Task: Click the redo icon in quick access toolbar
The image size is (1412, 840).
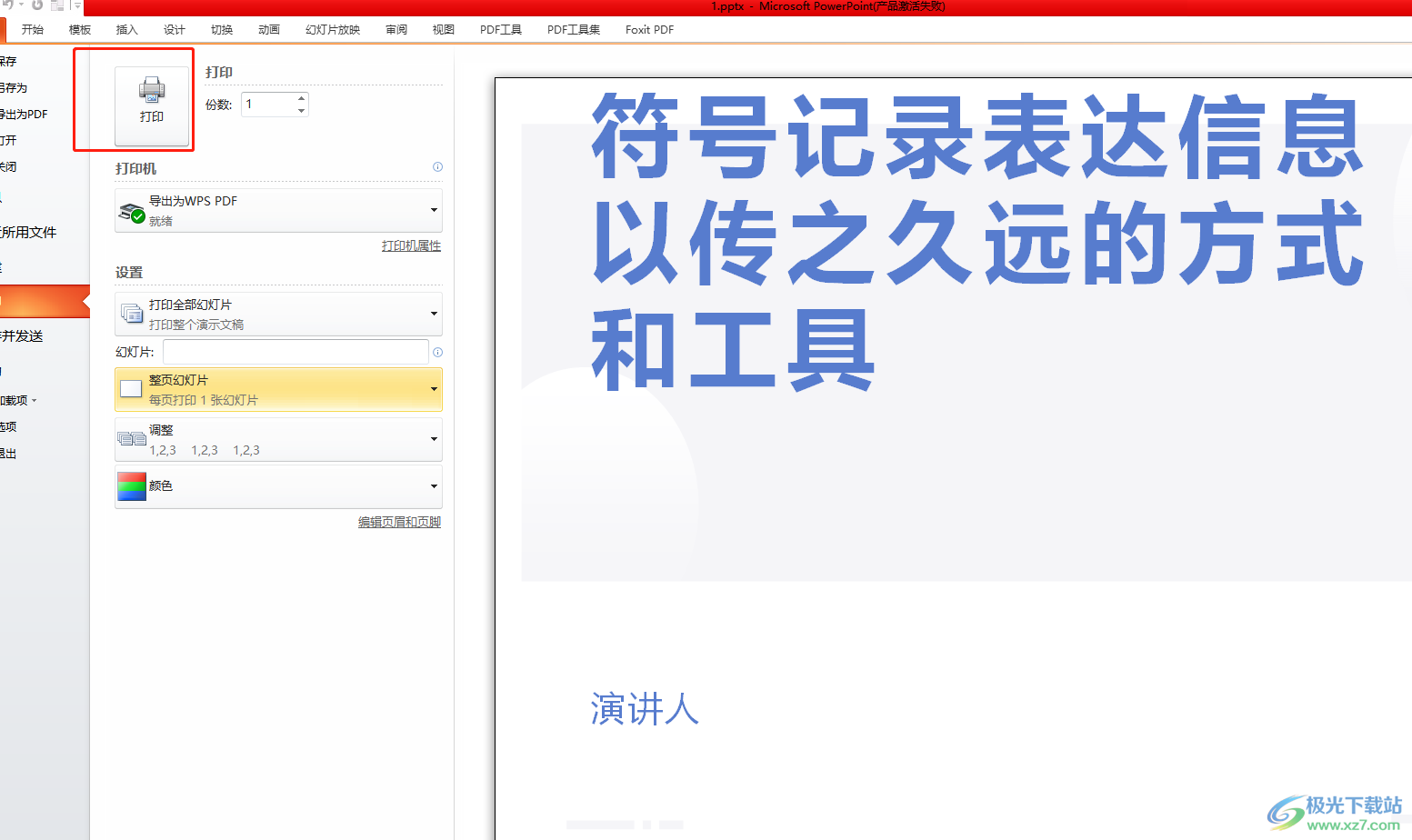Action: pyautogui.click(x=37, y=5)
